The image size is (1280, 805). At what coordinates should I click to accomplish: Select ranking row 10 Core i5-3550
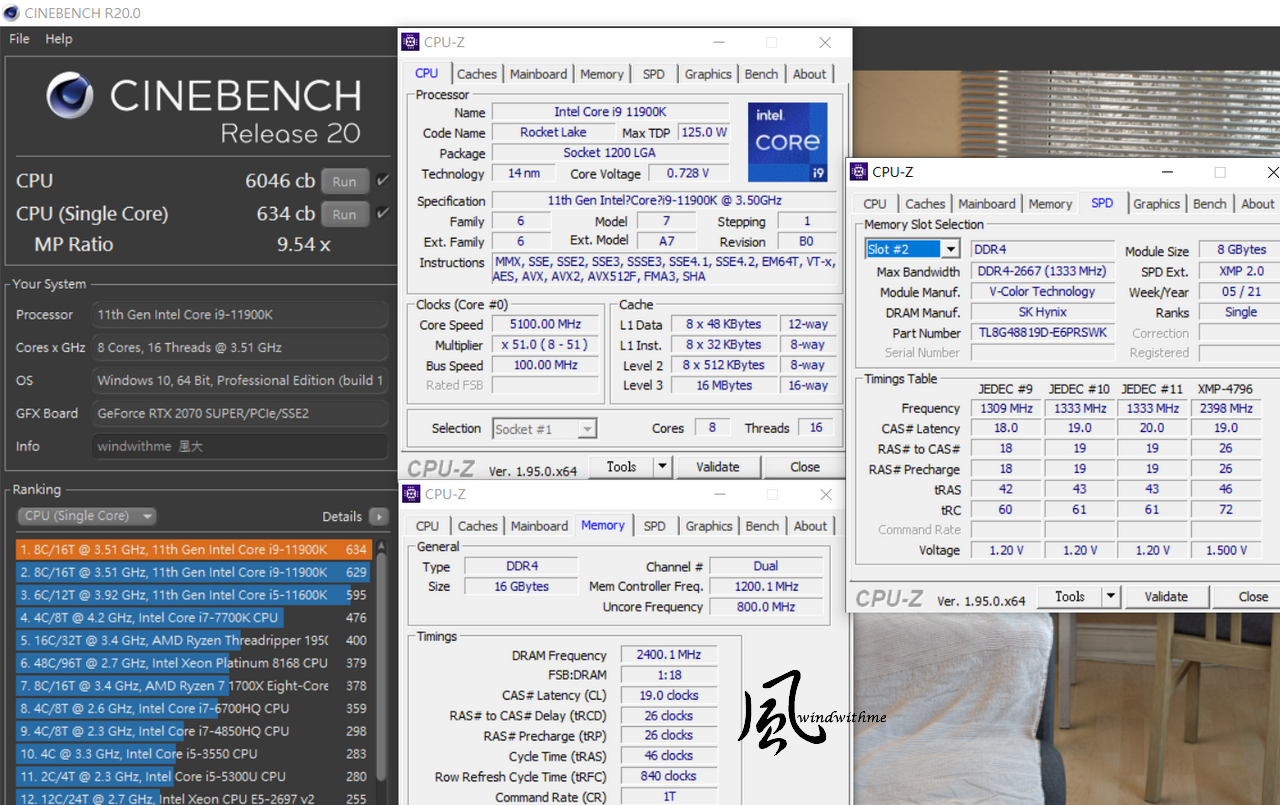coord(194,754)
